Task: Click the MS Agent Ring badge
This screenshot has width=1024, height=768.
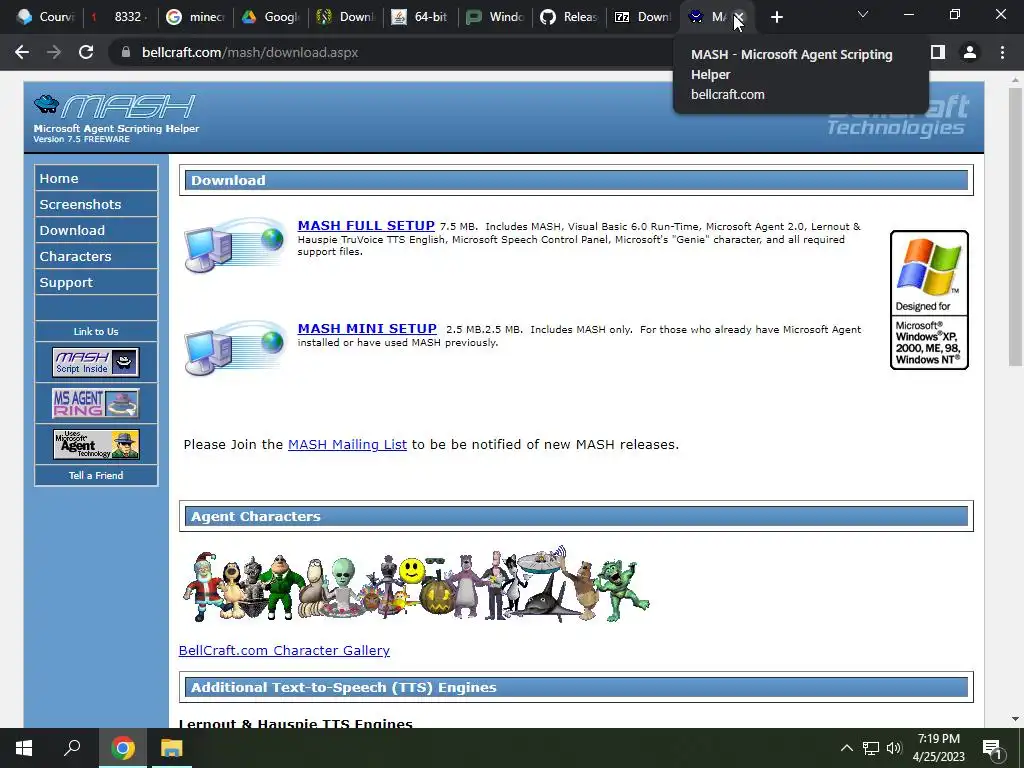Action: pos(96,403)
